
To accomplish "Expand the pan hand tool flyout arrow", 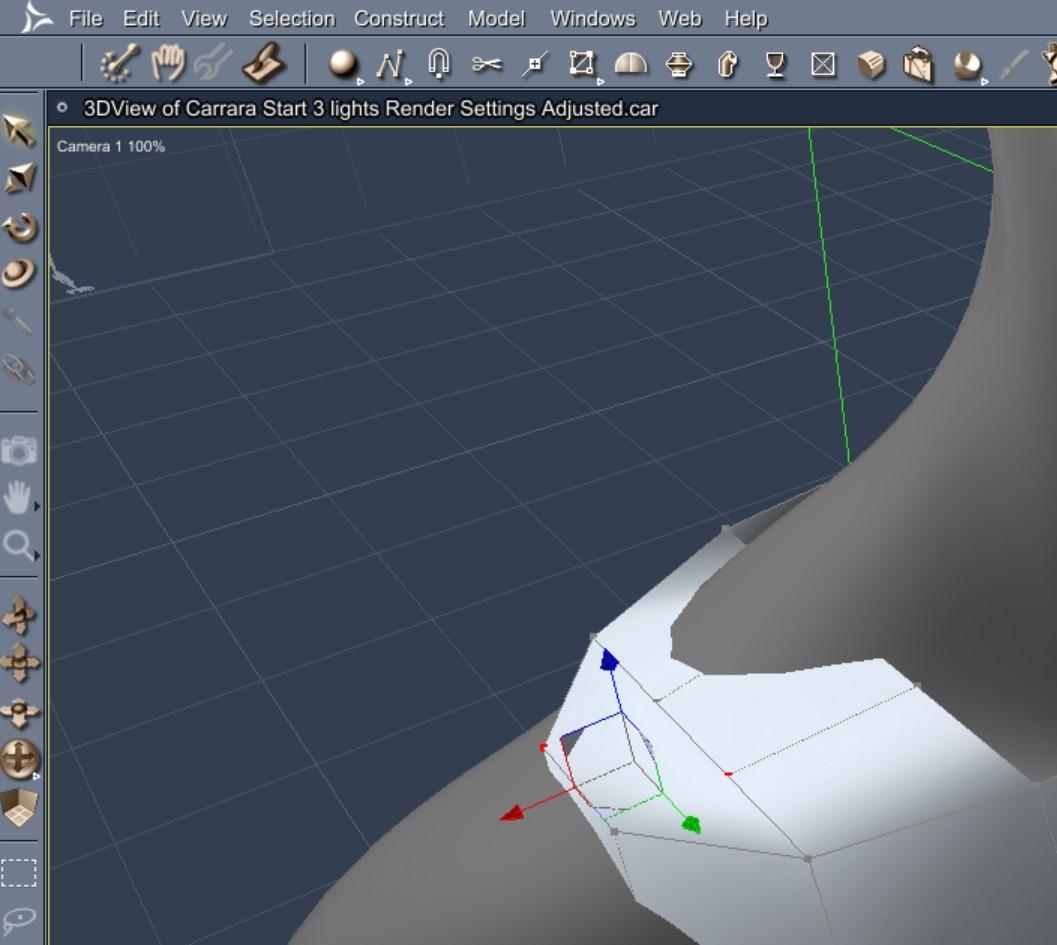I will (x=37, y=506).
